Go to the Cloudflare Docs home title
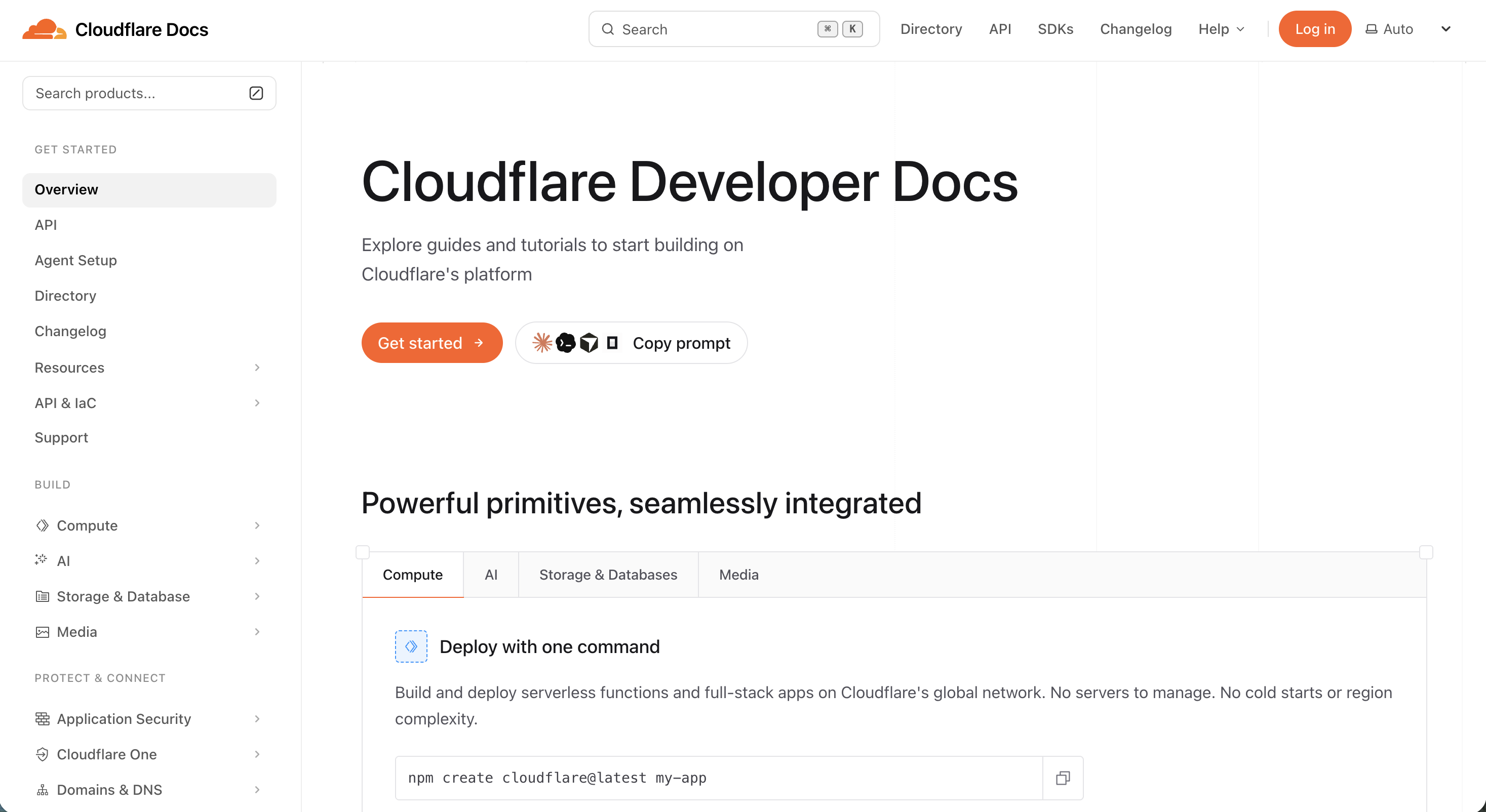This screenshot has width=1486, height=812. [141, 29]
